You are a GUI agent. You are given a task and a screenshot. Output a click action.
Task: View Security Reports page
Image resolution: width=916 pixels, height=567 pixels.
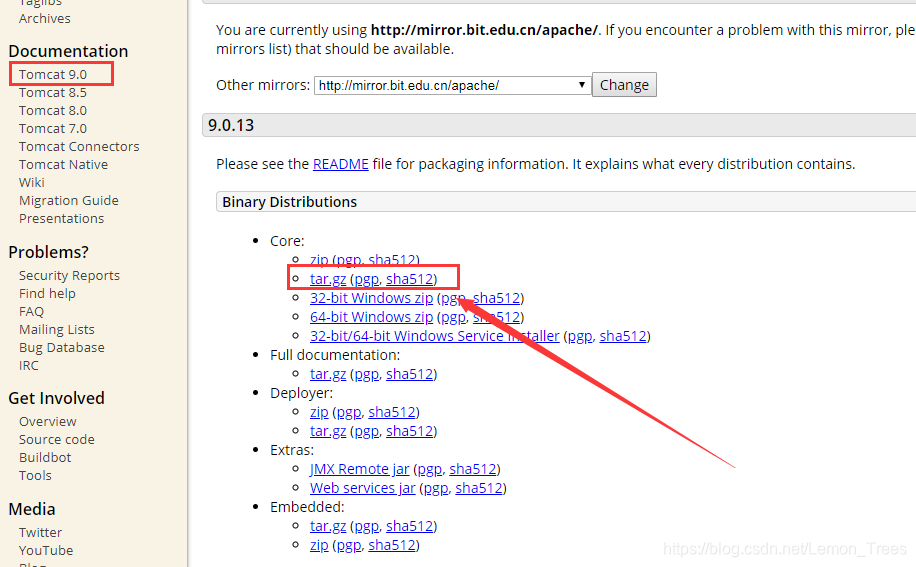pos(69,276)
